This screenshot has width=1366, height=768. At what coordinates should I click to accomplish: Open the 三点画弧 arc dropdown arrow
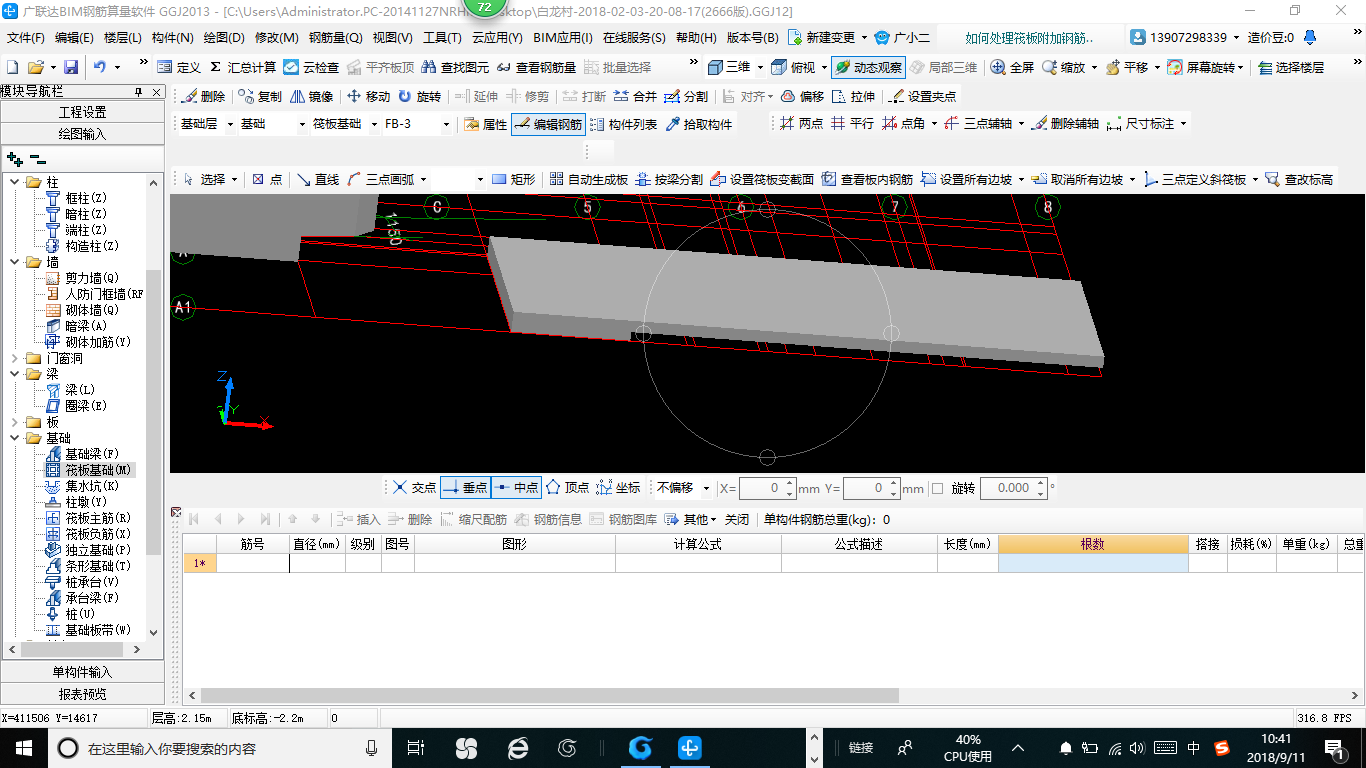coord(423,179)
